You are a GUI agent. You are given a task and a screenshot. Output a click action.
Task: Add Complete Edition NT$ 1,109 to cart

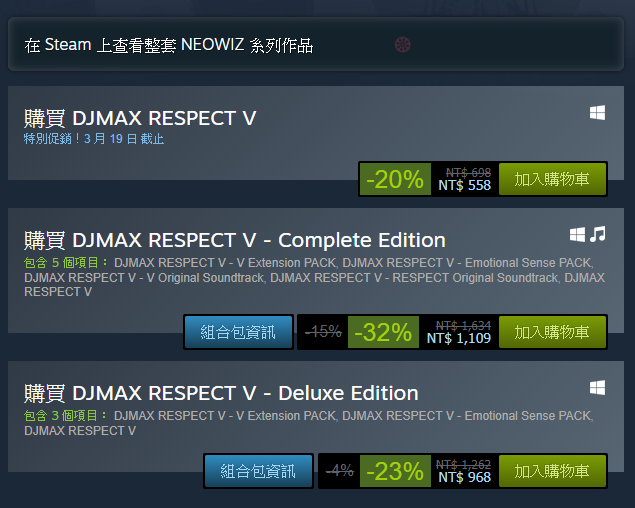click(x=552, y=332)
